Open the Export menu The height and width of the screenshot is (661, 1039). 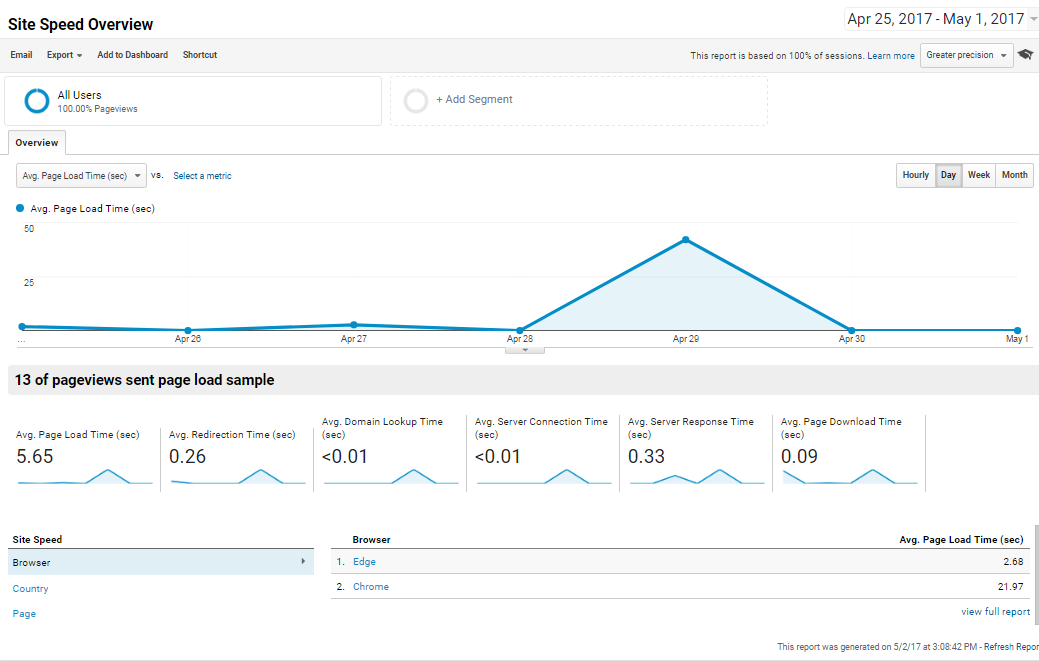click(x=63, y=55)
